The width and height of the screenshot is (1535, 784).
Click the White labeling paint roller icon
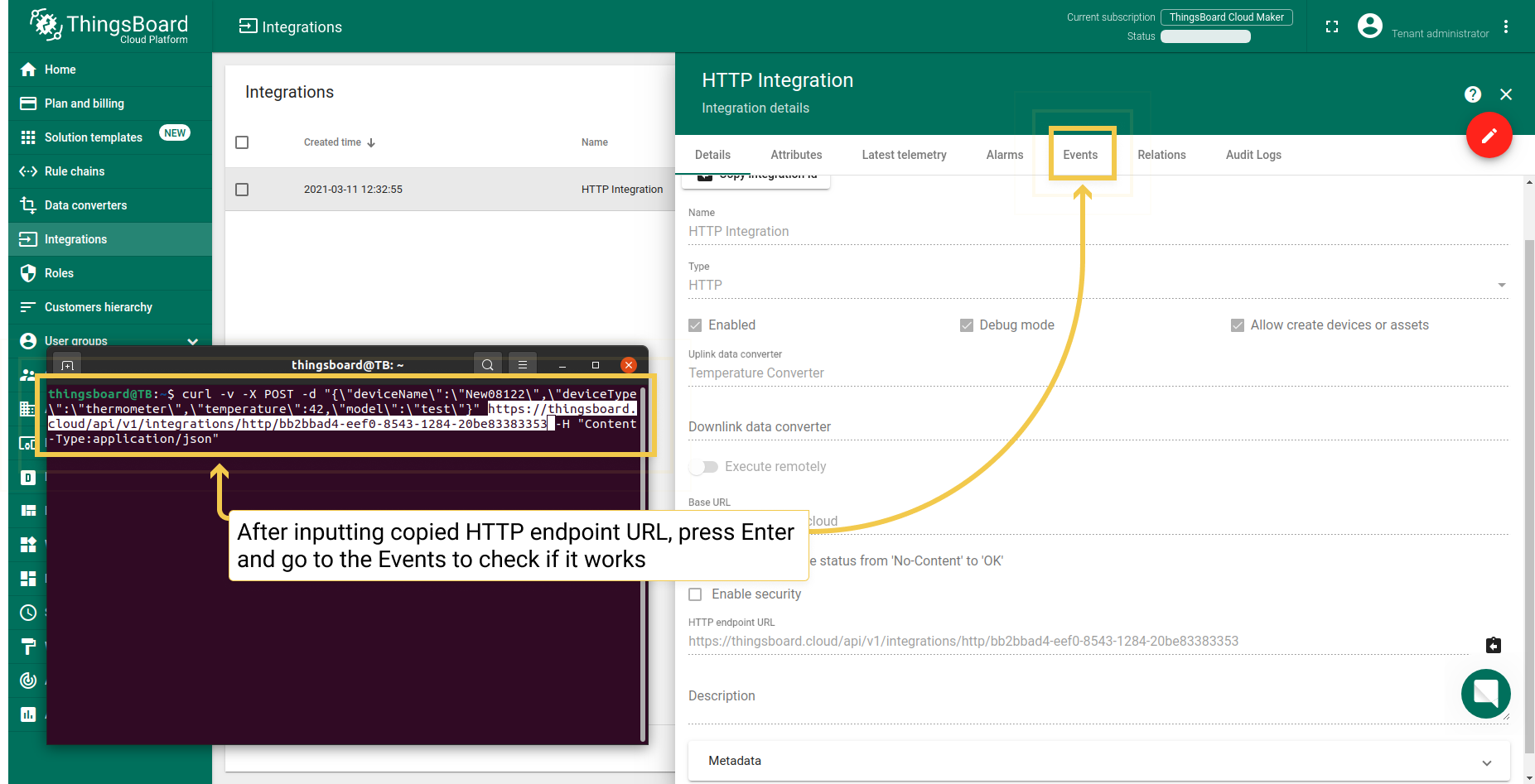[28, 647]
